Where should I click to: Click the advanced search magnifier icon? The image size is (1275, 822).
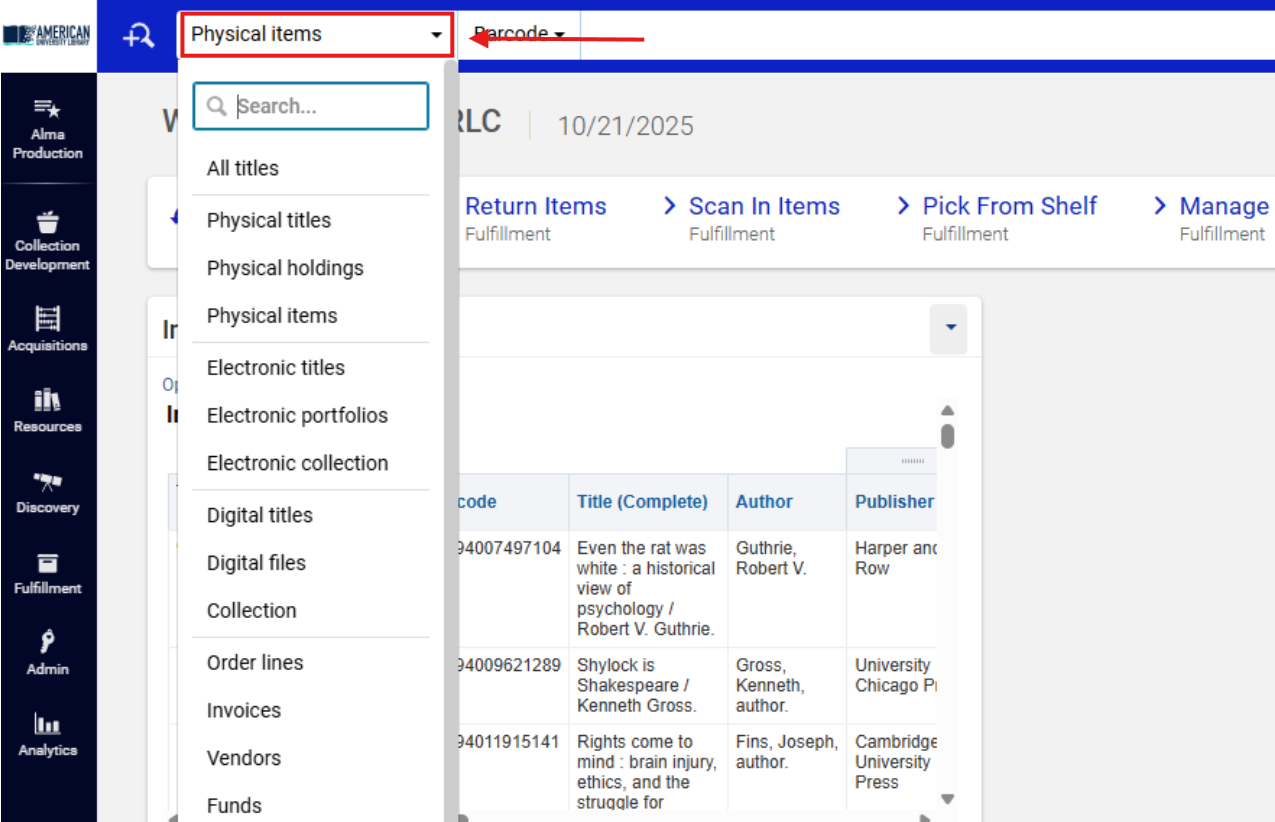(138, 36)
